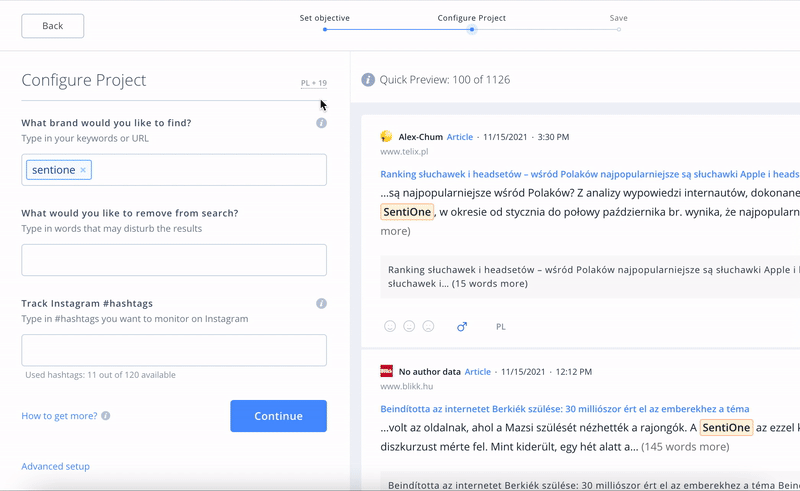
Task: Select the Set objective step
Action: (x=324, y=18)
